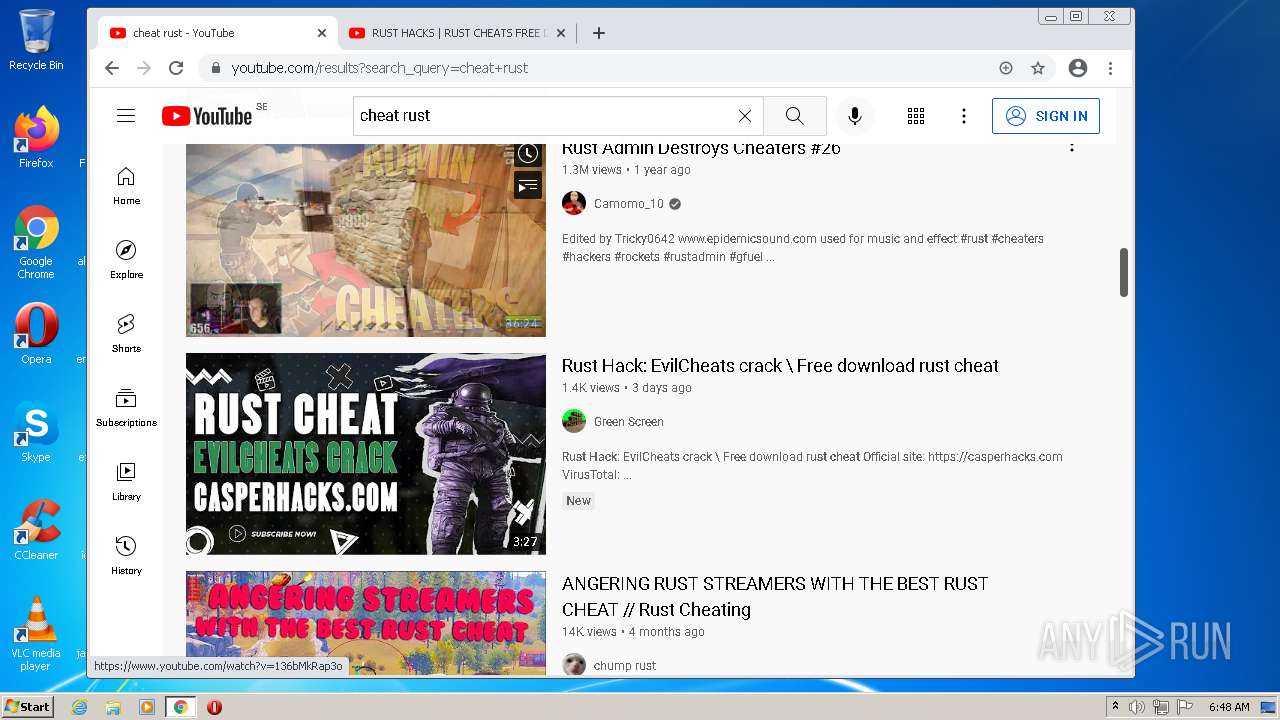Screen dimensions: 1280x720
Task: Open RUST CHEAT EvilCheats thumbnail
Action: point(366,454)
